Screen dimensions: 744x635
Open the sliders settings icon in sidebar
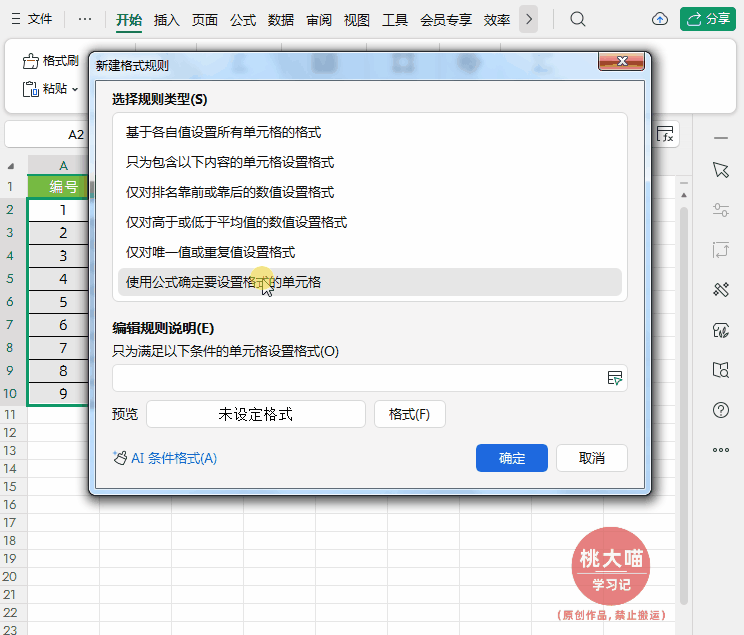pyautogui.click(x=721, y=210)
